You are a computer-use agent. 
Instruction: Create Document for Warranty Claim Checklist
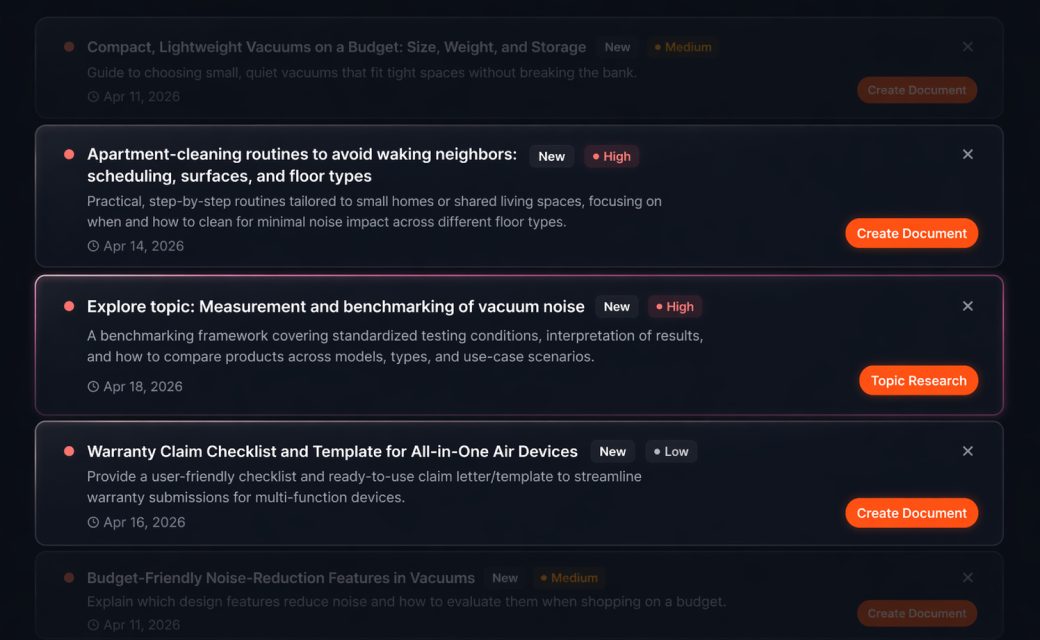pos(911,513)
